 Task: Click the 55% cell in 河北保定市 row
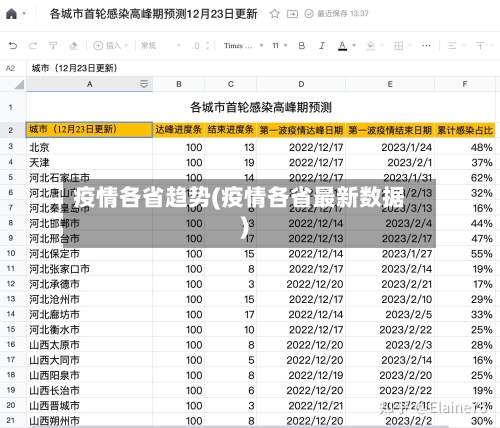(x=465, y=254)
